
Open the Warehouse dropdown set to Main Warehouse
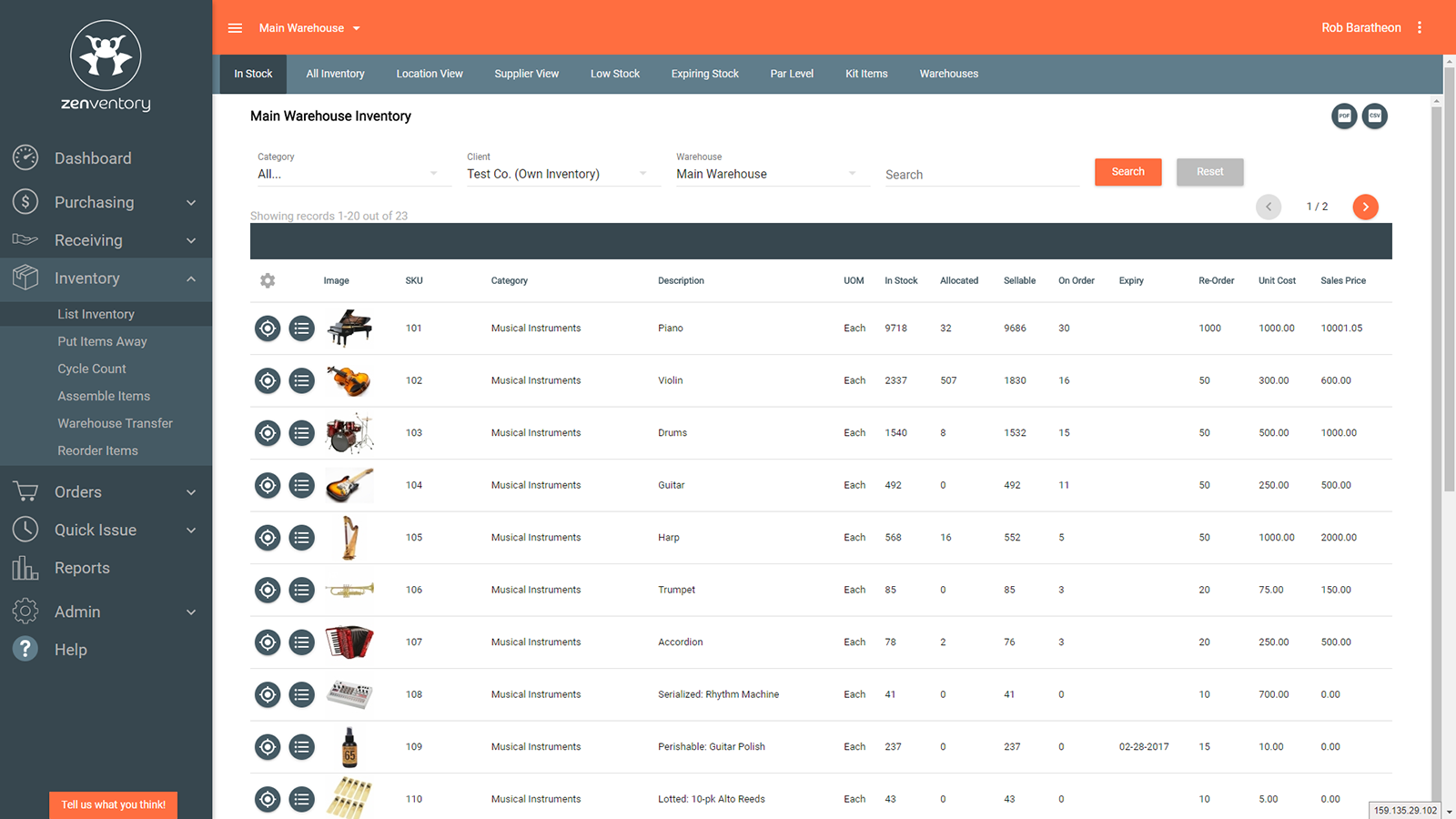tap(772, 174)
